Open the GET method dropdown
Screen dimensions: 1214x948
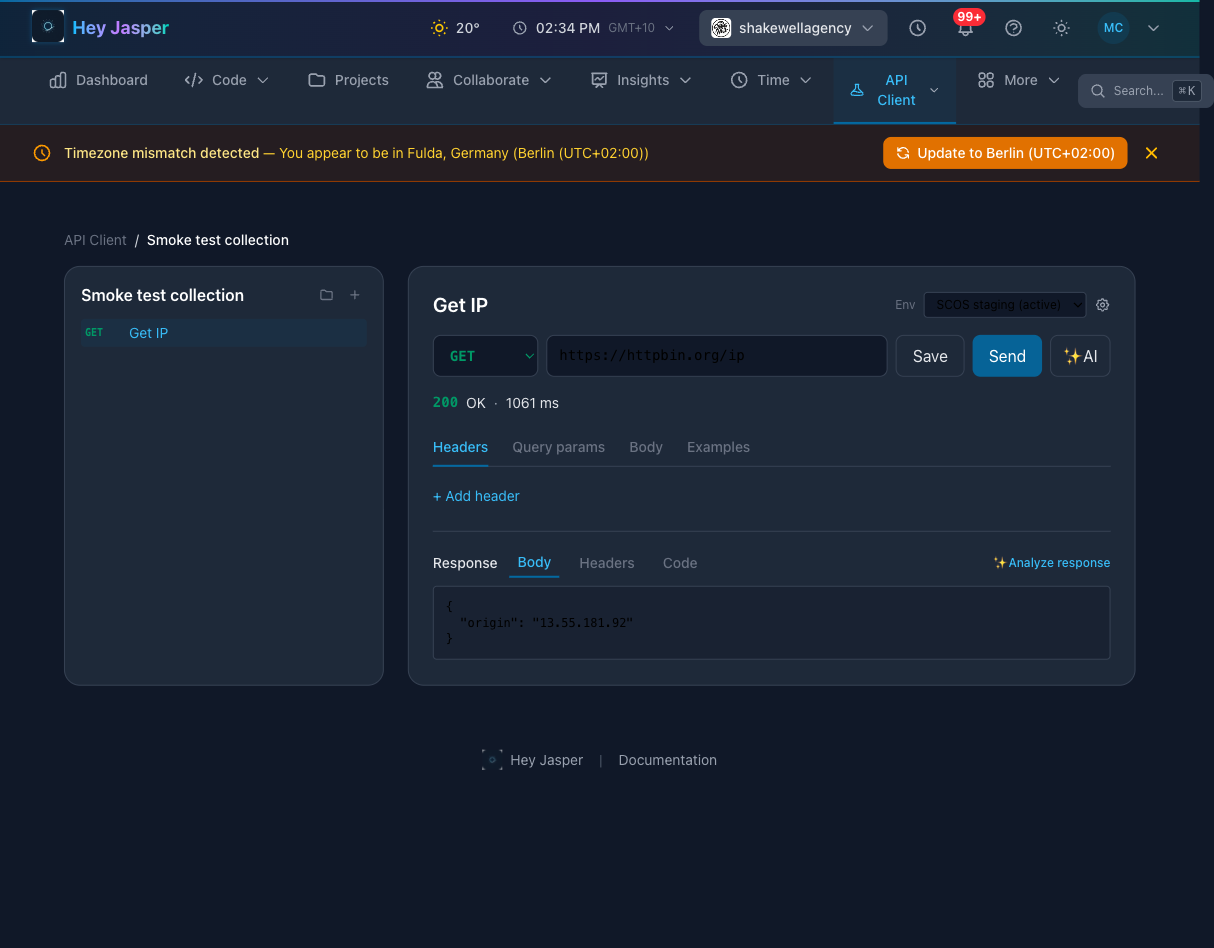point(485,356)
